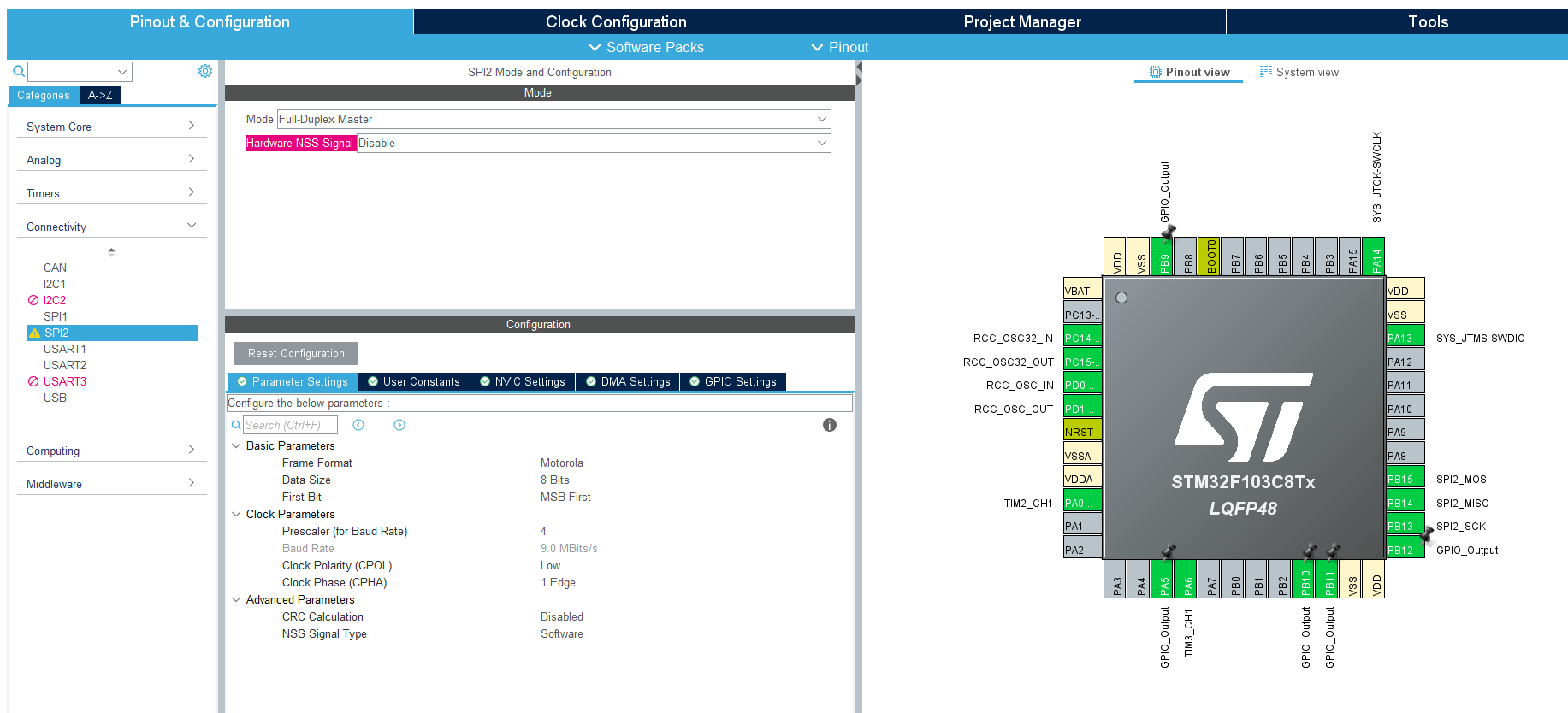Switch to the A->Z list tab
This screenshot has height=713, width=1568.
pos(100,95)
